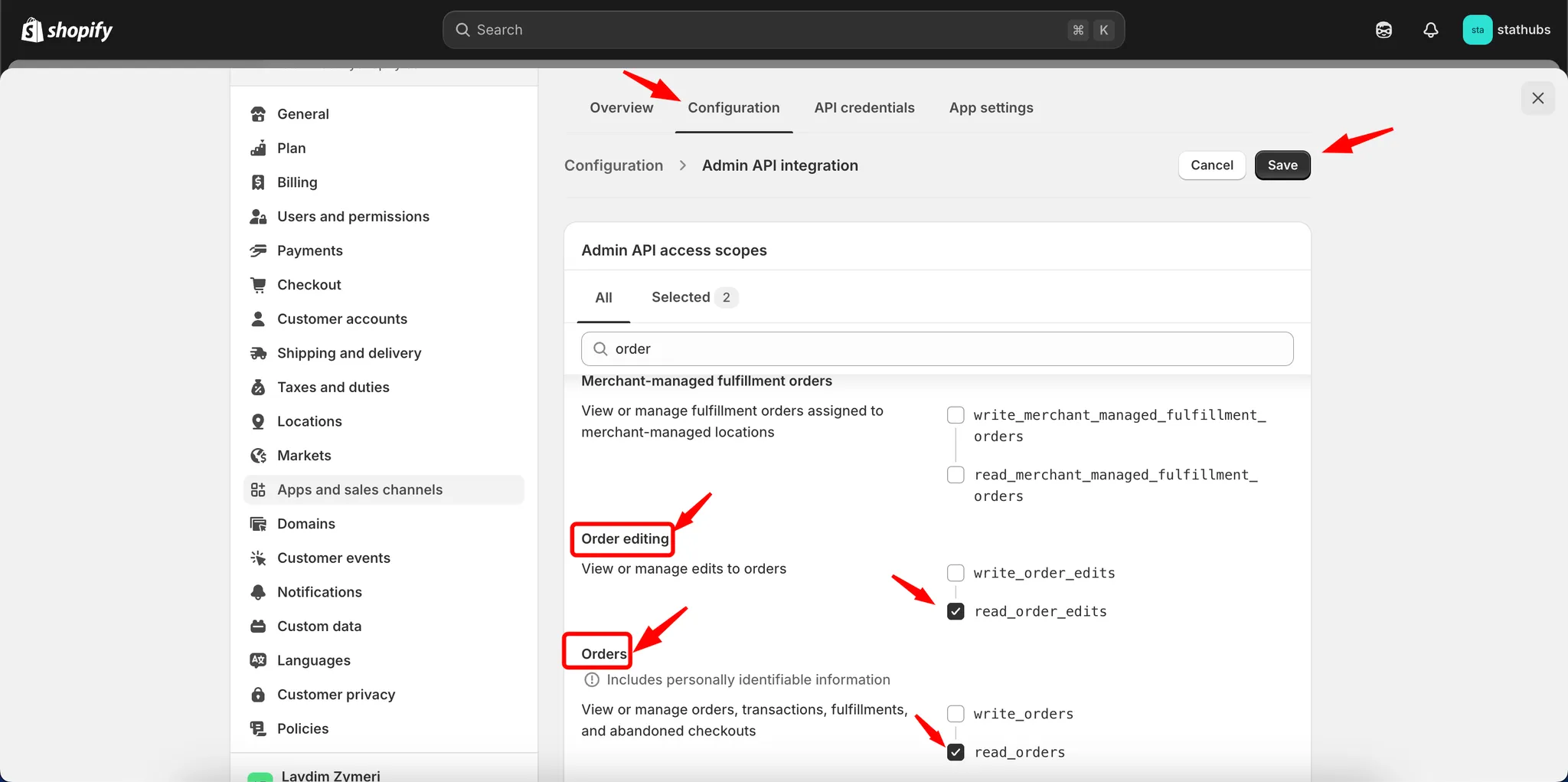
Task: Click the Payments icon
Action: (258, 250)
